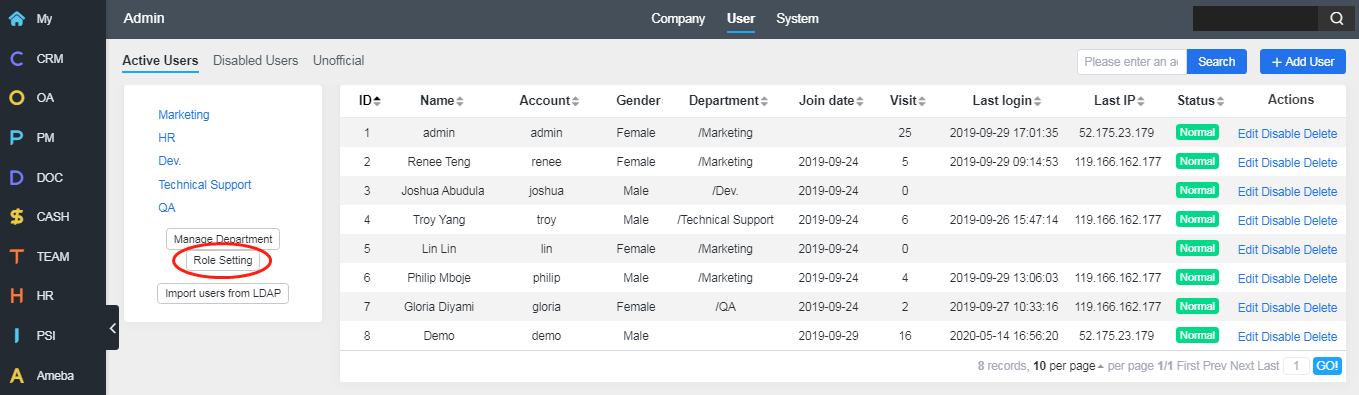The height and width of the screenshot is (395, 1359).
Task: Click the Add User button
Action: point(1302,62)
